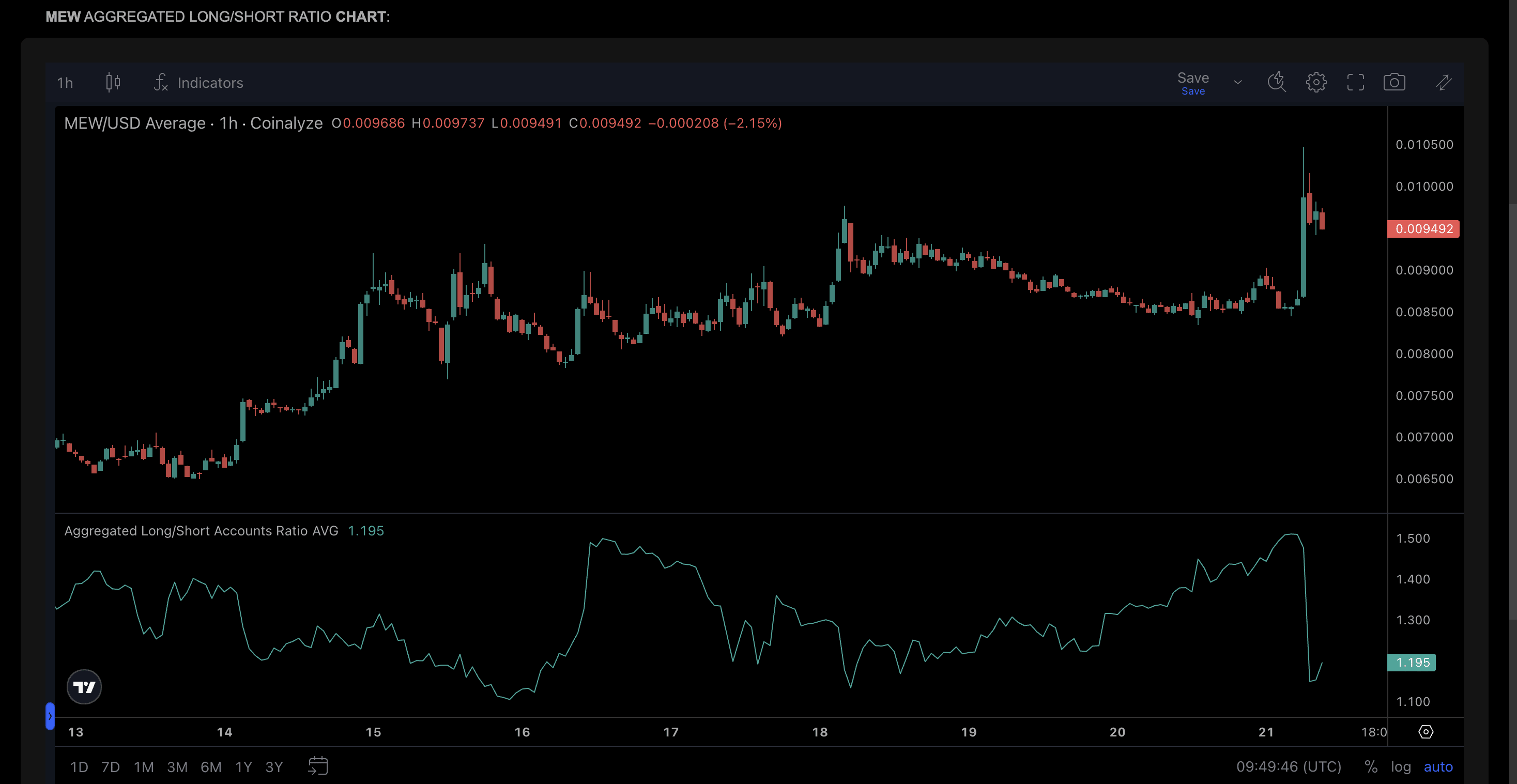1517x784 pixels.
Task: Toggle the auto scale option
Action: (x=1437, y=766)
